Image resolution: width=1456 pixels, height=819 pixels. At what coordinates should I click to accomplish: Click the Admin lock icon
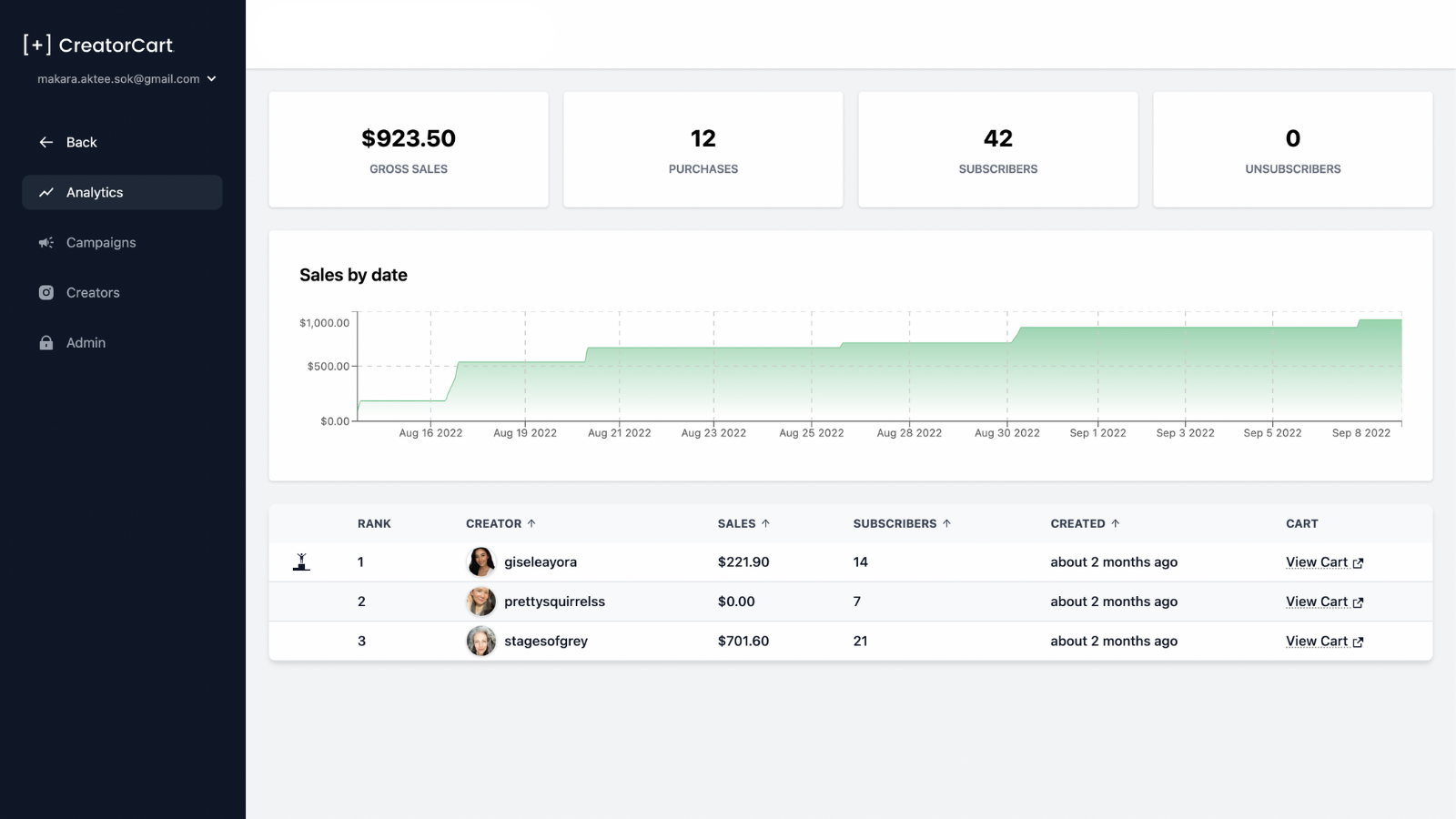coord(46,342)
